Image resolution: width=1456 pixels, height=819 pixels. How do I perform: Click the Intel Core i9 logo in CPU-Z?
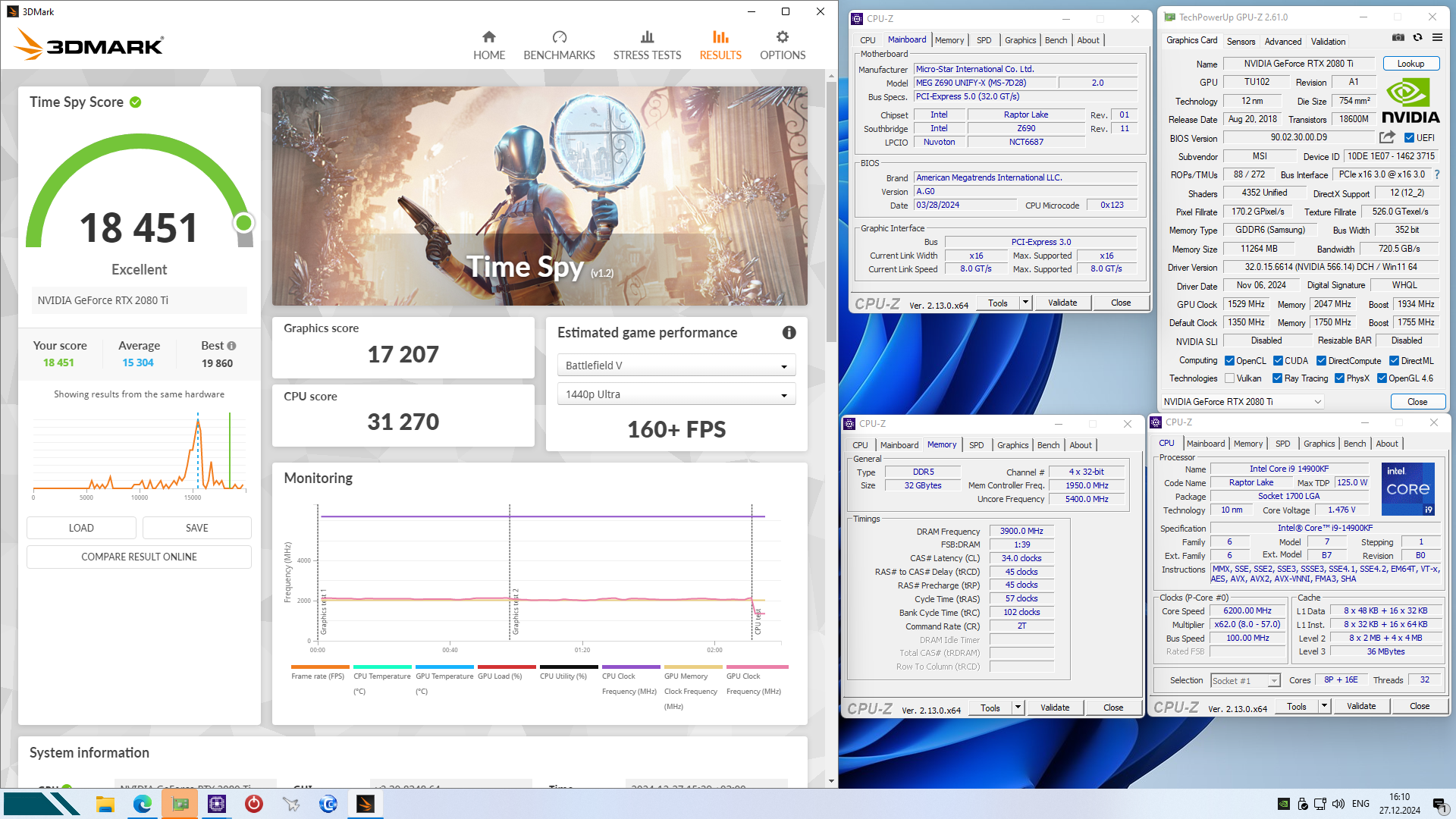click(1408, 489)
